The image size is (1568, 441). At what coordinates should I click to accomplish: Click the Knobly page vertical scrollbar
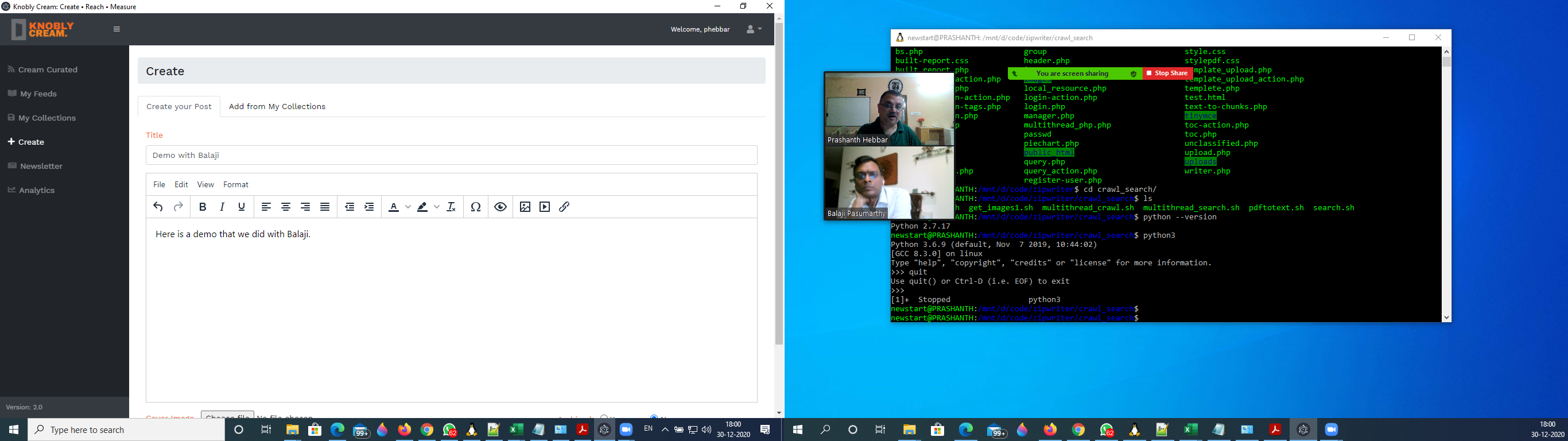pos(779,183)
